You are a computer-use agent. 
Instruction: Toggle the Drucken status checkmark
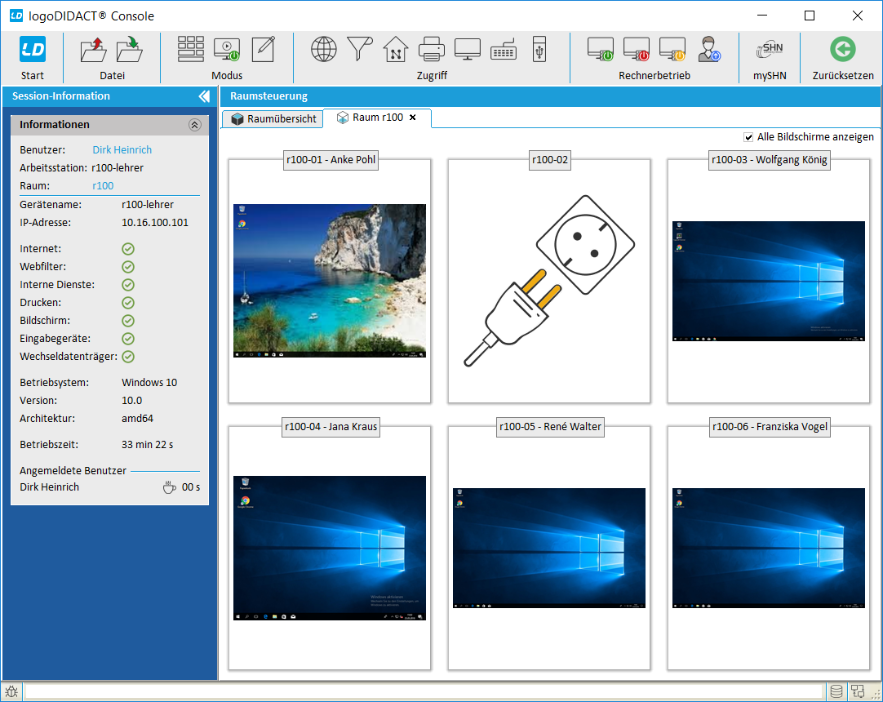(128, 303)
